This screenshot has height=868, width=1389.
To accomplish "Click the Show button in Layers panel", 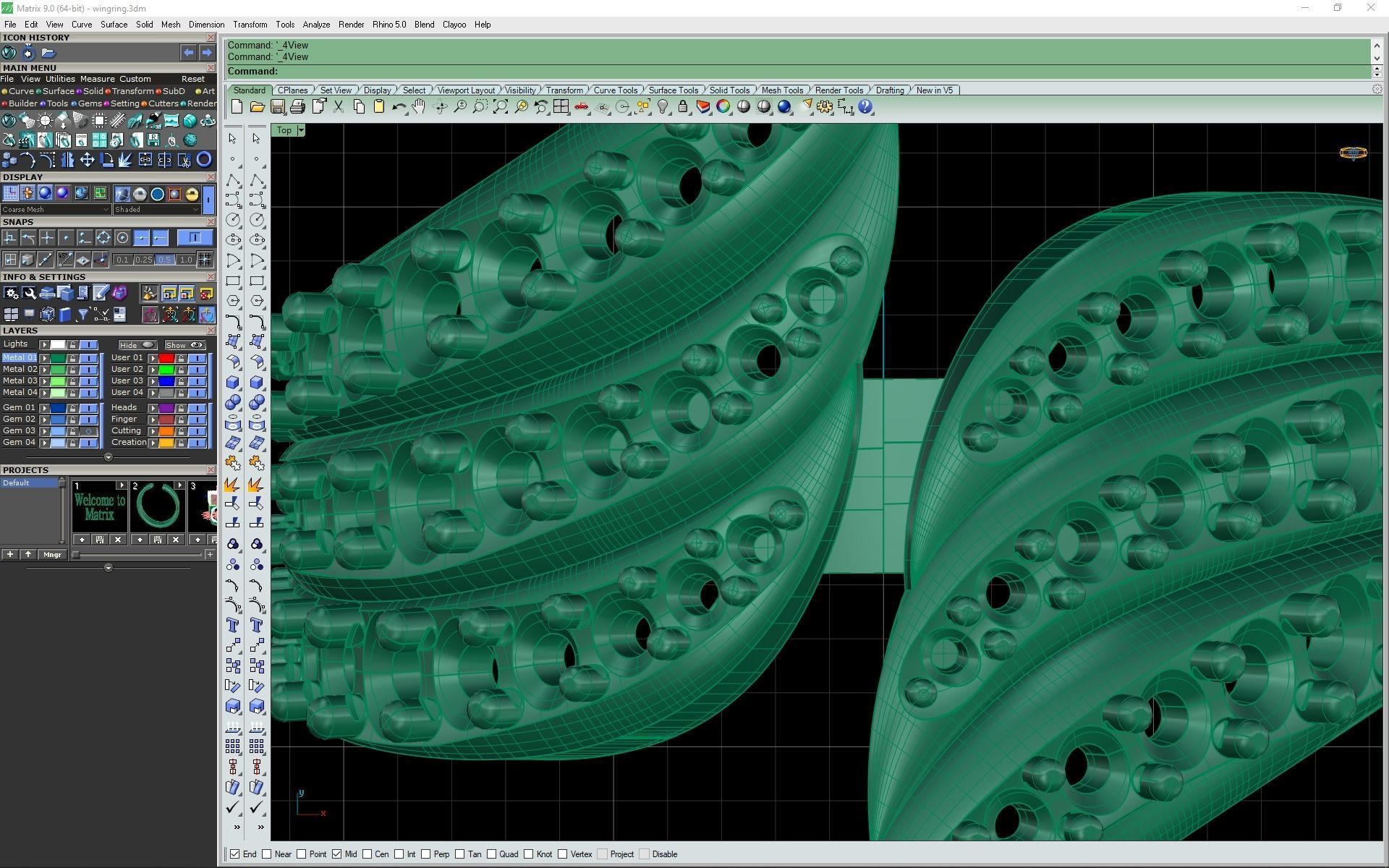I will pyautogui.click(x=184, y=345).
